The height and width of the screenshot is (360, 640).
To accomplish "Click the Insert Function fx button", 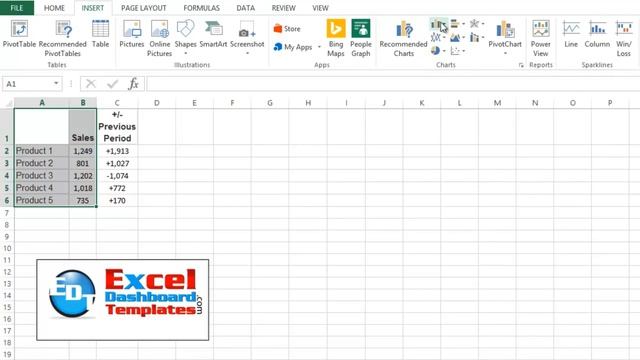I will [133, 84].
